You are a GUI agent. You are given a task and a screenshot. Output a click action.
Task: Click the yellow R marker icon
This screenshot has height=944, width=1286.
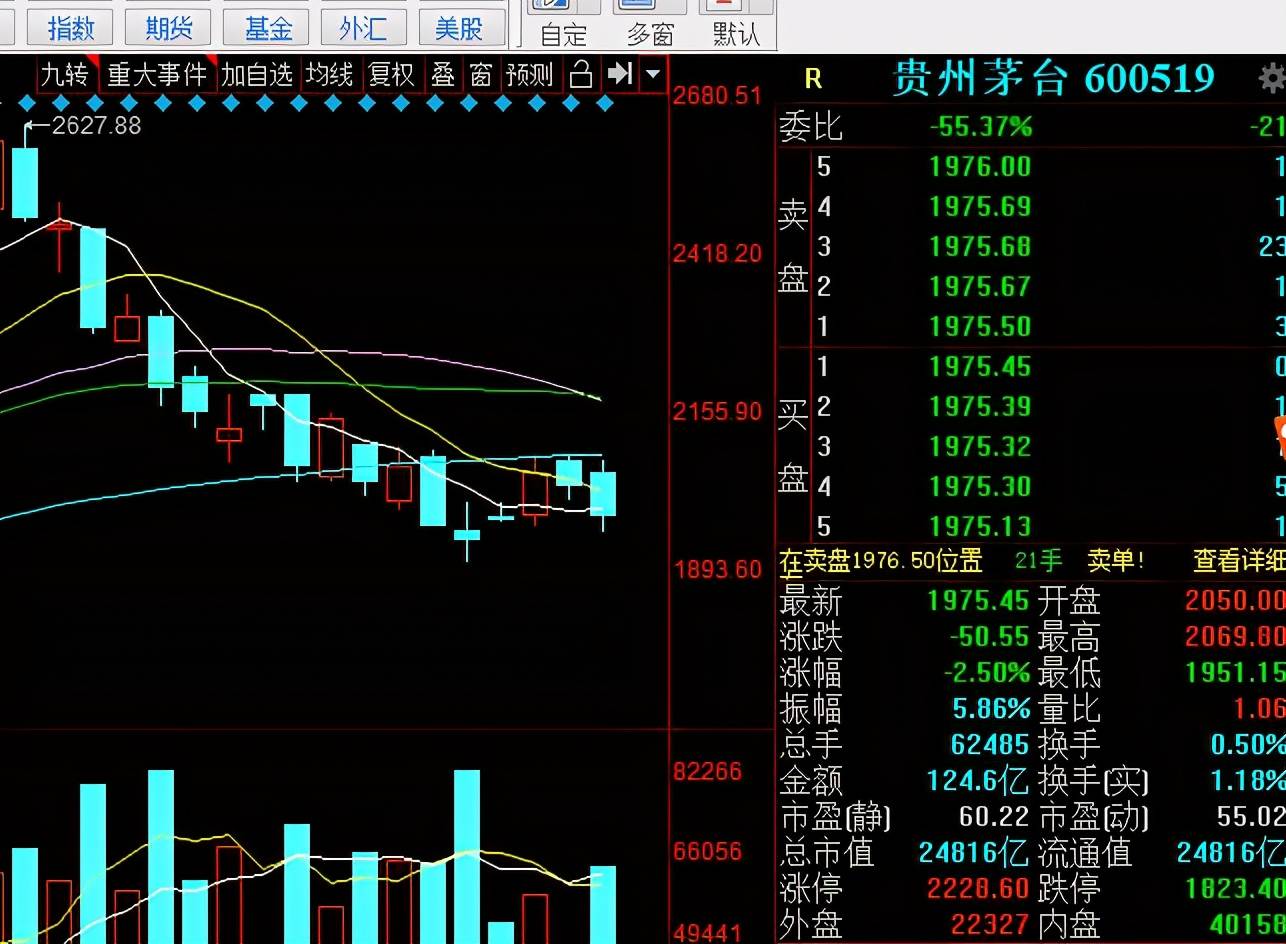(812, 79)
